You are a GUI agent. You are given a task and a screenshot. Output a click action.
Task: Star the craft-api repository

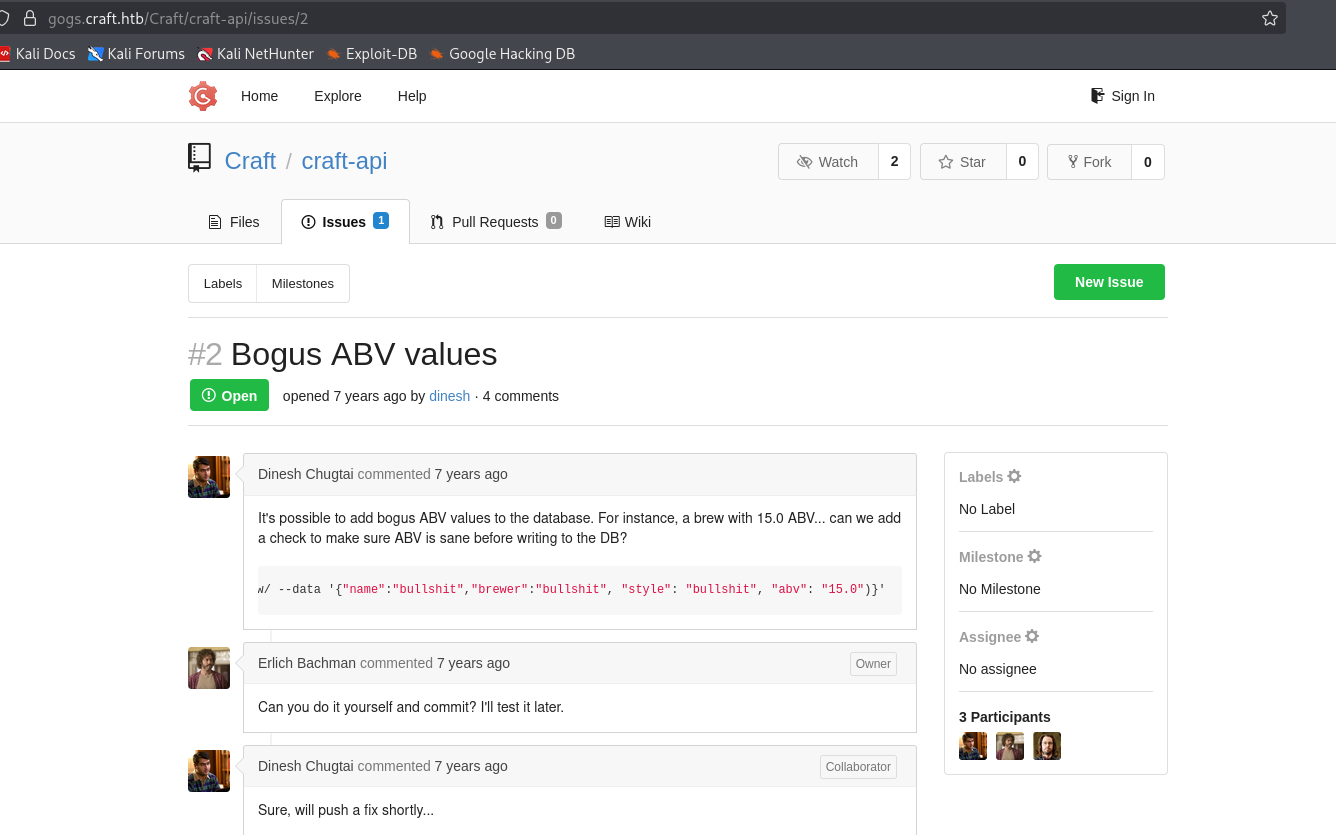point(963,162)
